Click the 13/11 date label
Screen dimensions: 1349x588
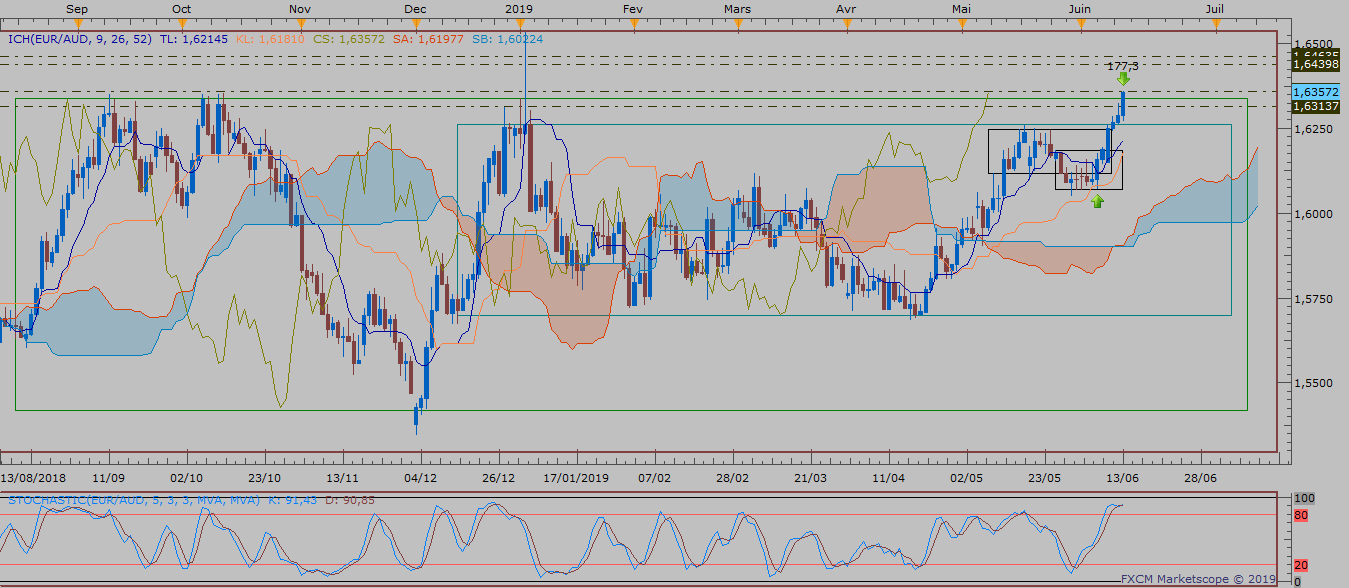341,478
